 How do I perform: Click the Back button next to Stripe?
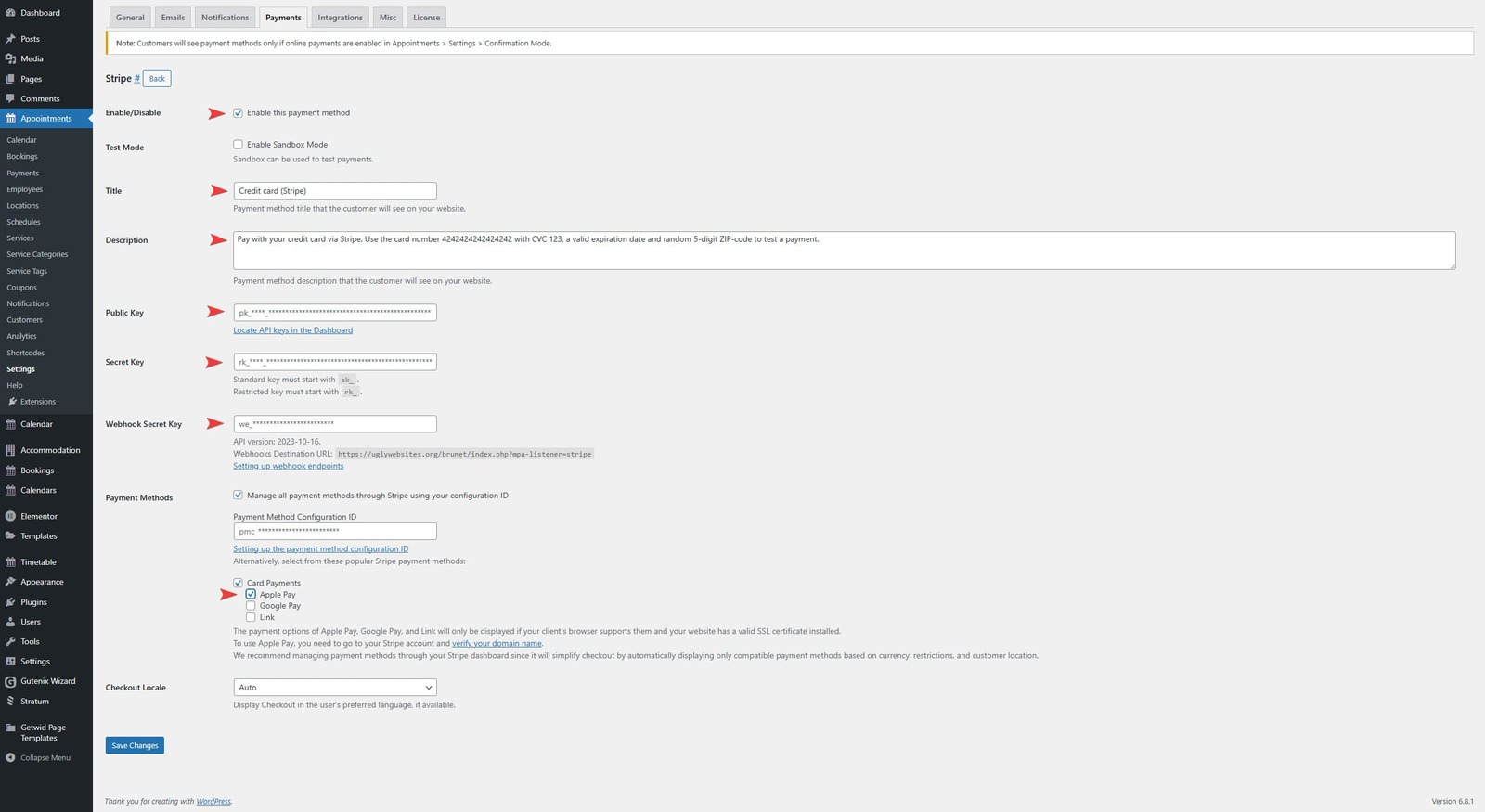157,79
